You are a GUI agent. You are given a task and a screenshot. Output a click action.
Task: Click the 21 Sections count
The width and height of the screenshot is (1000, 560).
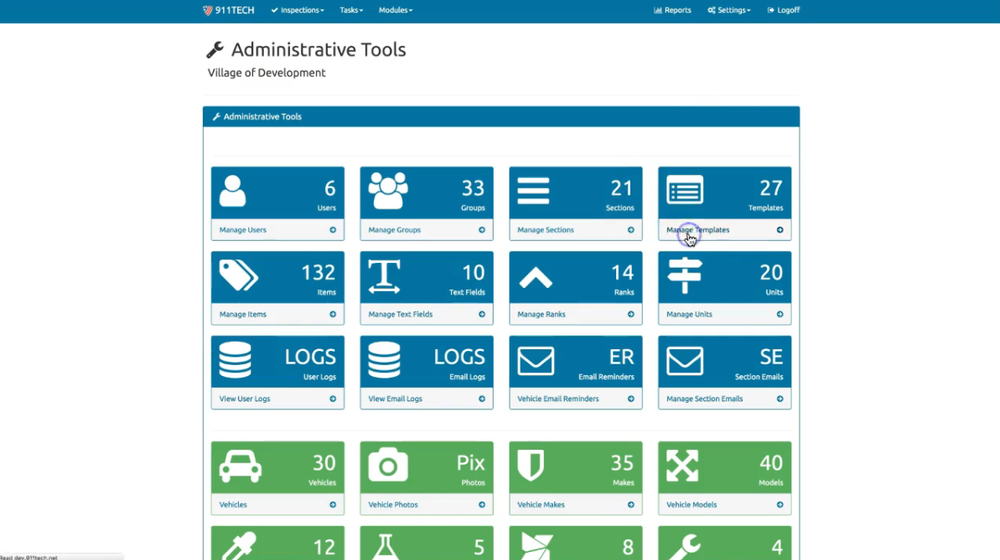coord(622,189)
